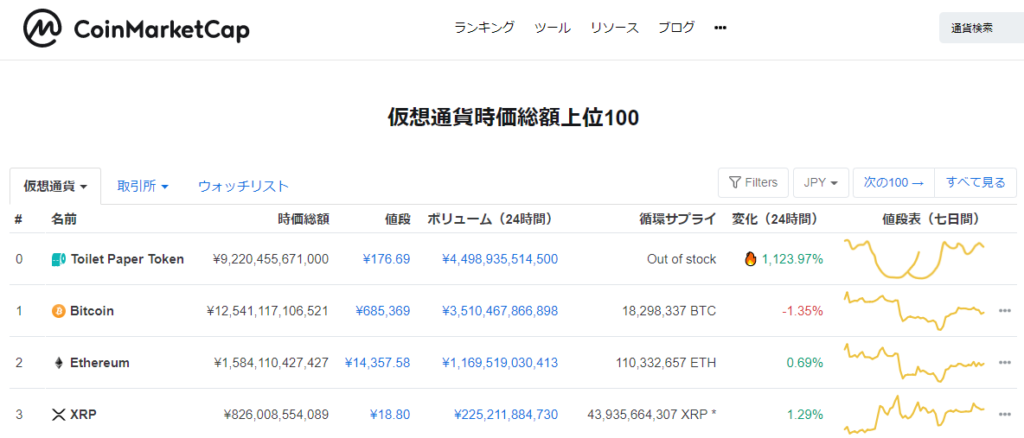Click the XRP cross logo icon
Viewport: 1024px width, 438px height.
59,414
